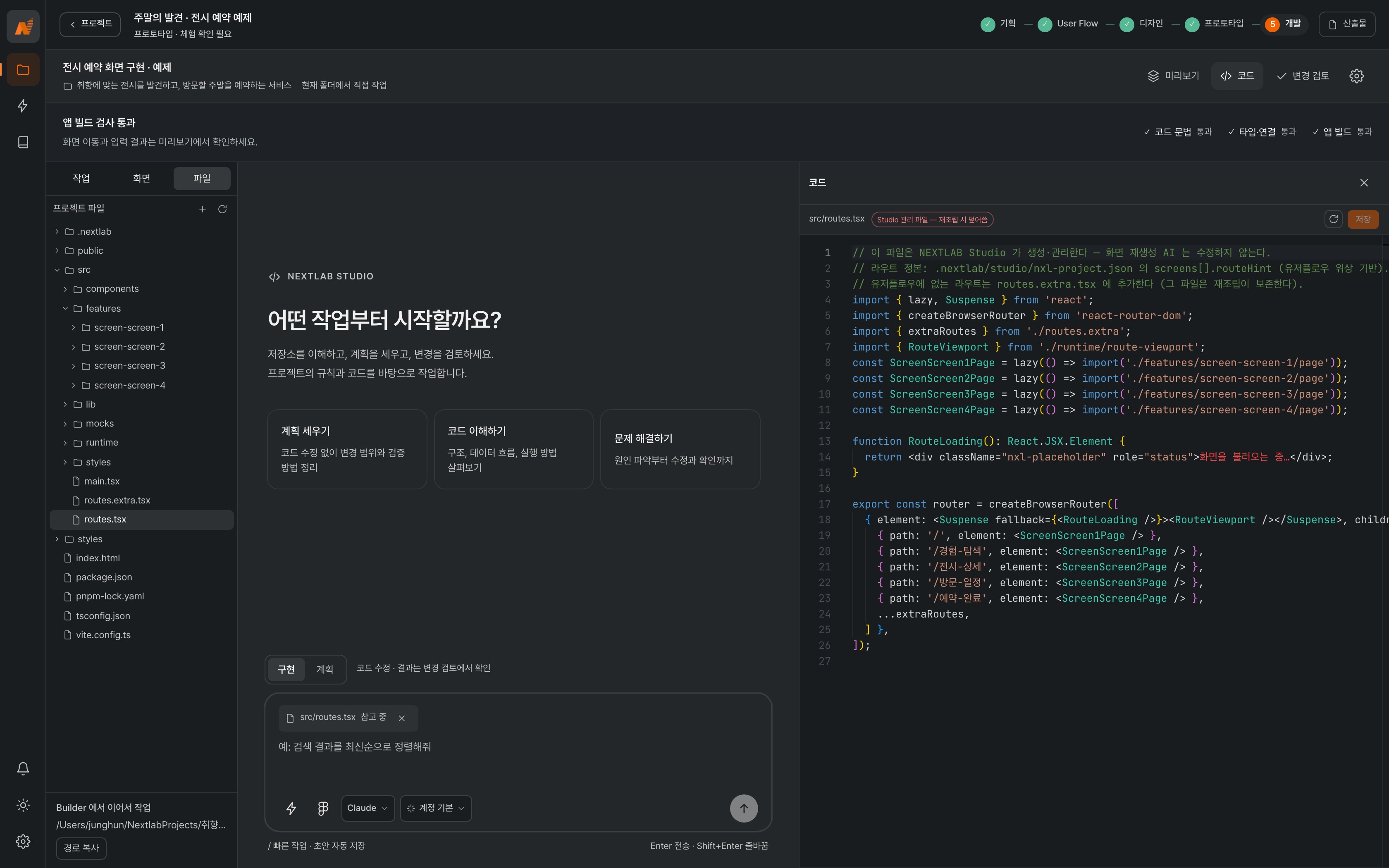Open the Nextlab logo home icon
Viewport: 1389px width, 868px height.
point(23,26)
